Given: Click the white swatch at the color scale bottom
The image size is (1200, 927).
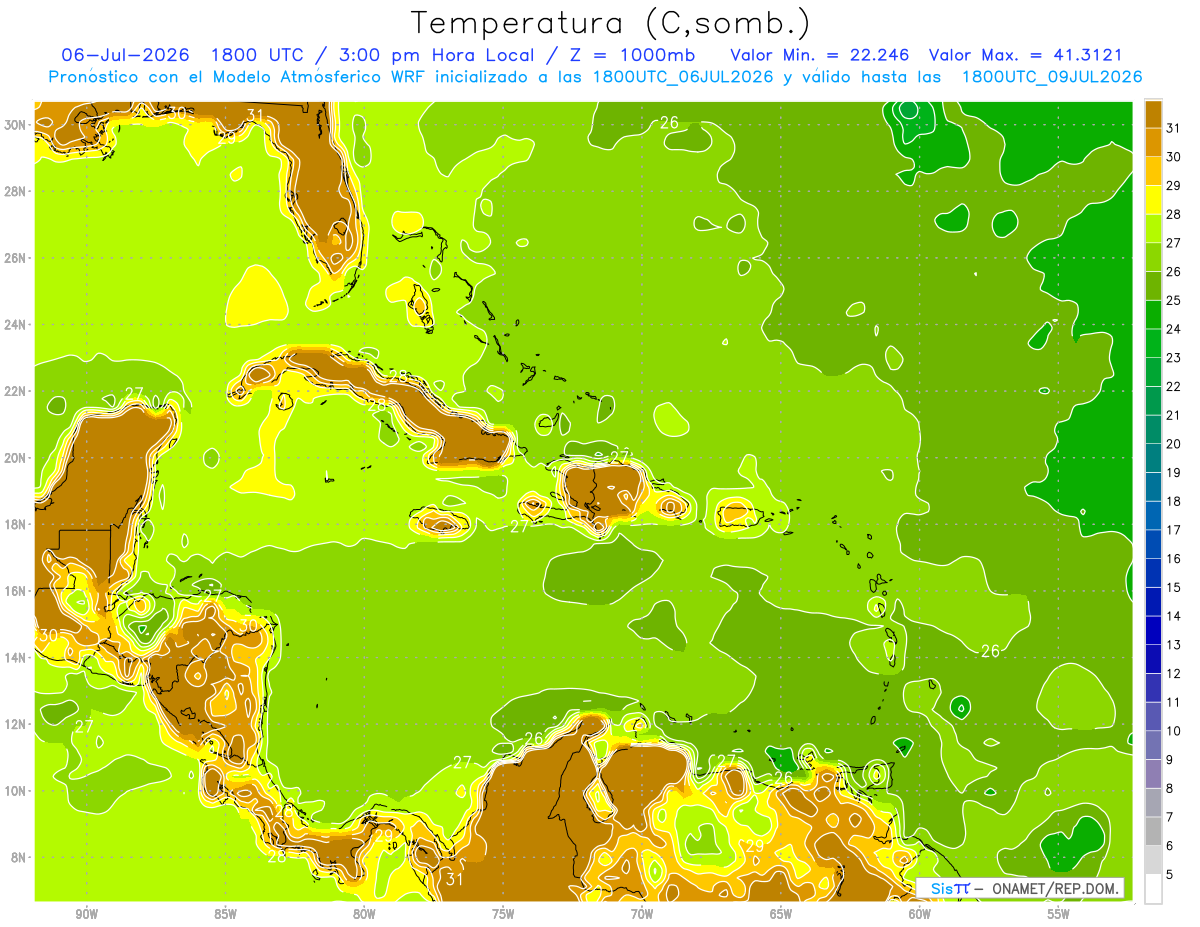Looking at the screenshot, I should point(1154,889).
